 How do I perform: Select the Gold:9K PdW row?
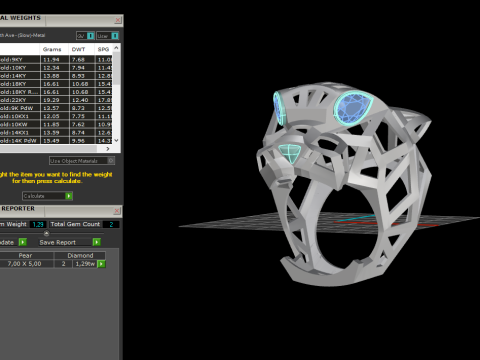click(x=56, y=108)
